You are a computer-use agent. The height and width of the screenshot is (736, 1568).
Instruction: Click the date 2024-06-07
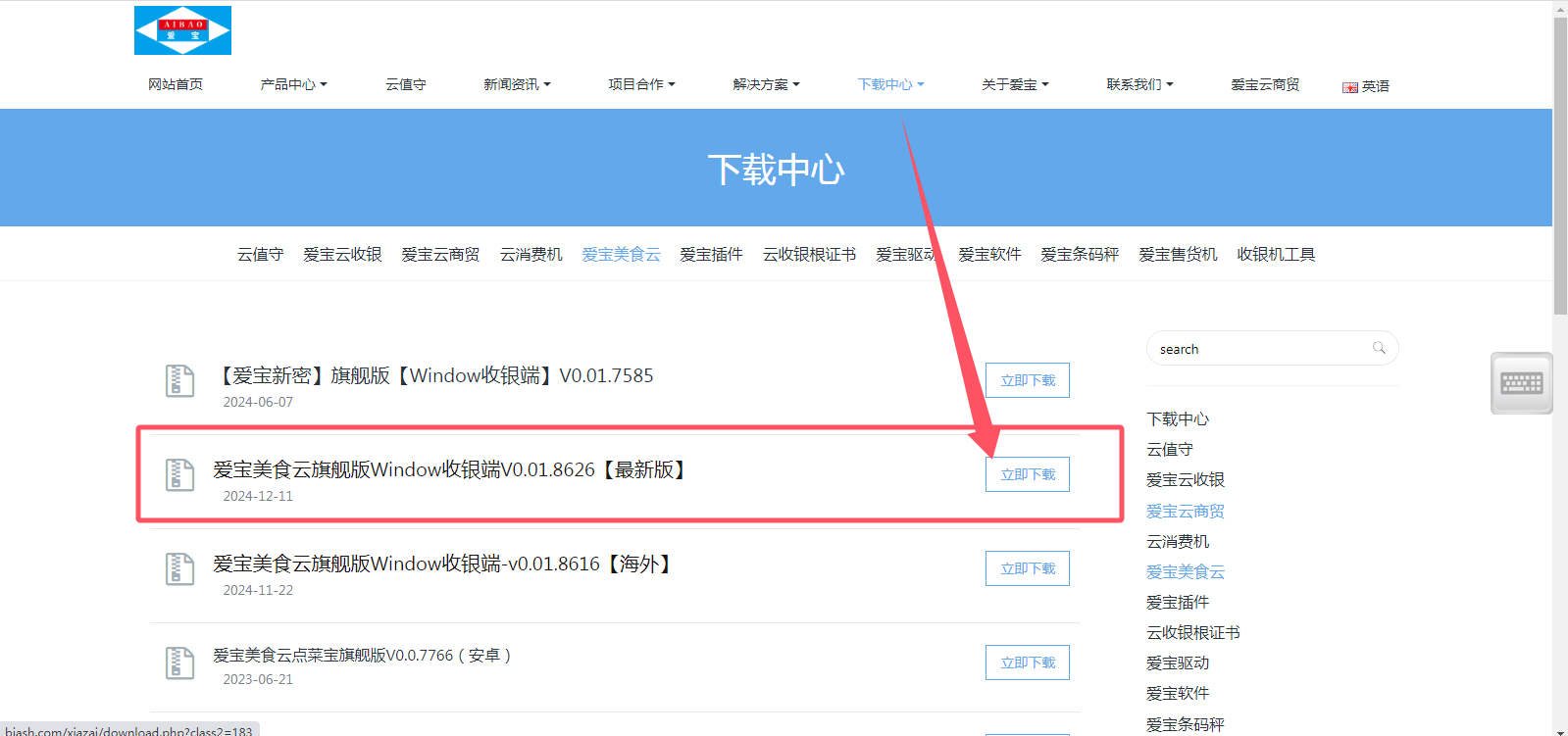pyautogui.click(x=258, y=402)
